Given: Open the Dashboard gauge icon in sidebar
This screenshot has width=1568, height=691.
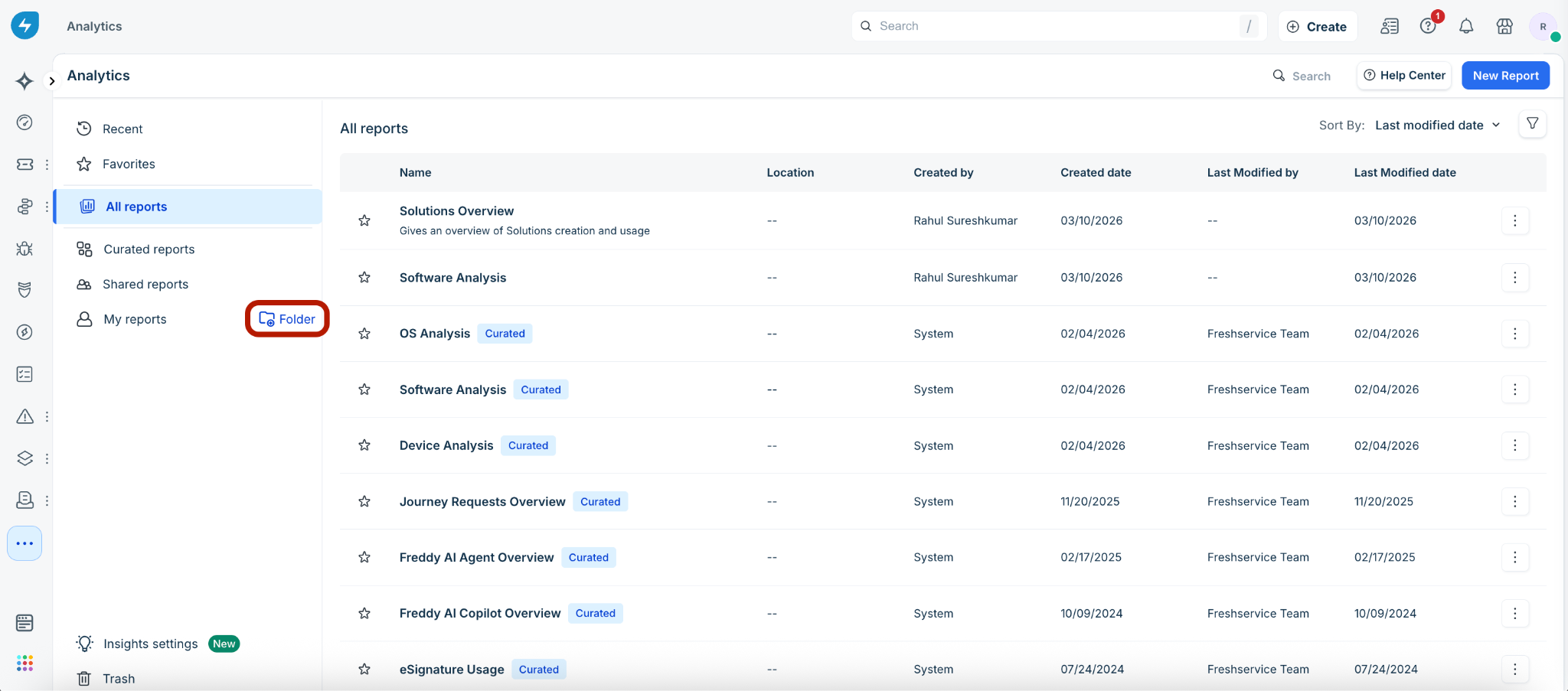Looking at the screenshot, I should coord(24,122).
